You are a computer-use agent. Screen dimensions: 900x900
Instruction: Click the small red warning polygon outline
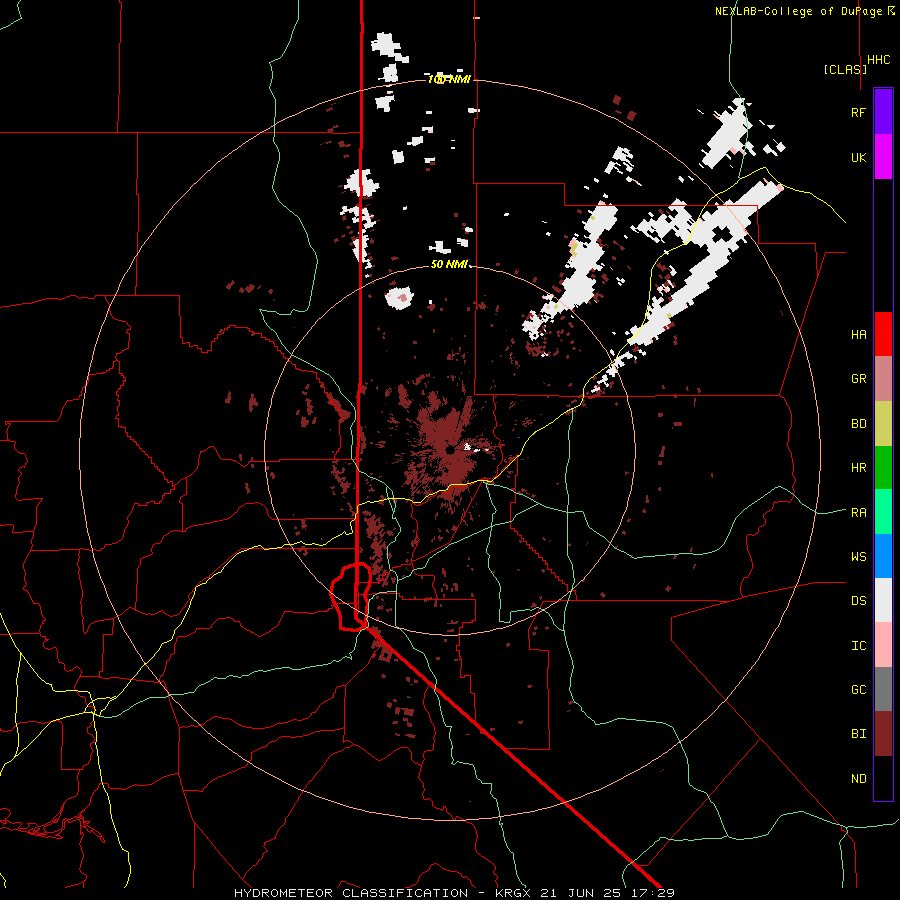pos(351,597)
